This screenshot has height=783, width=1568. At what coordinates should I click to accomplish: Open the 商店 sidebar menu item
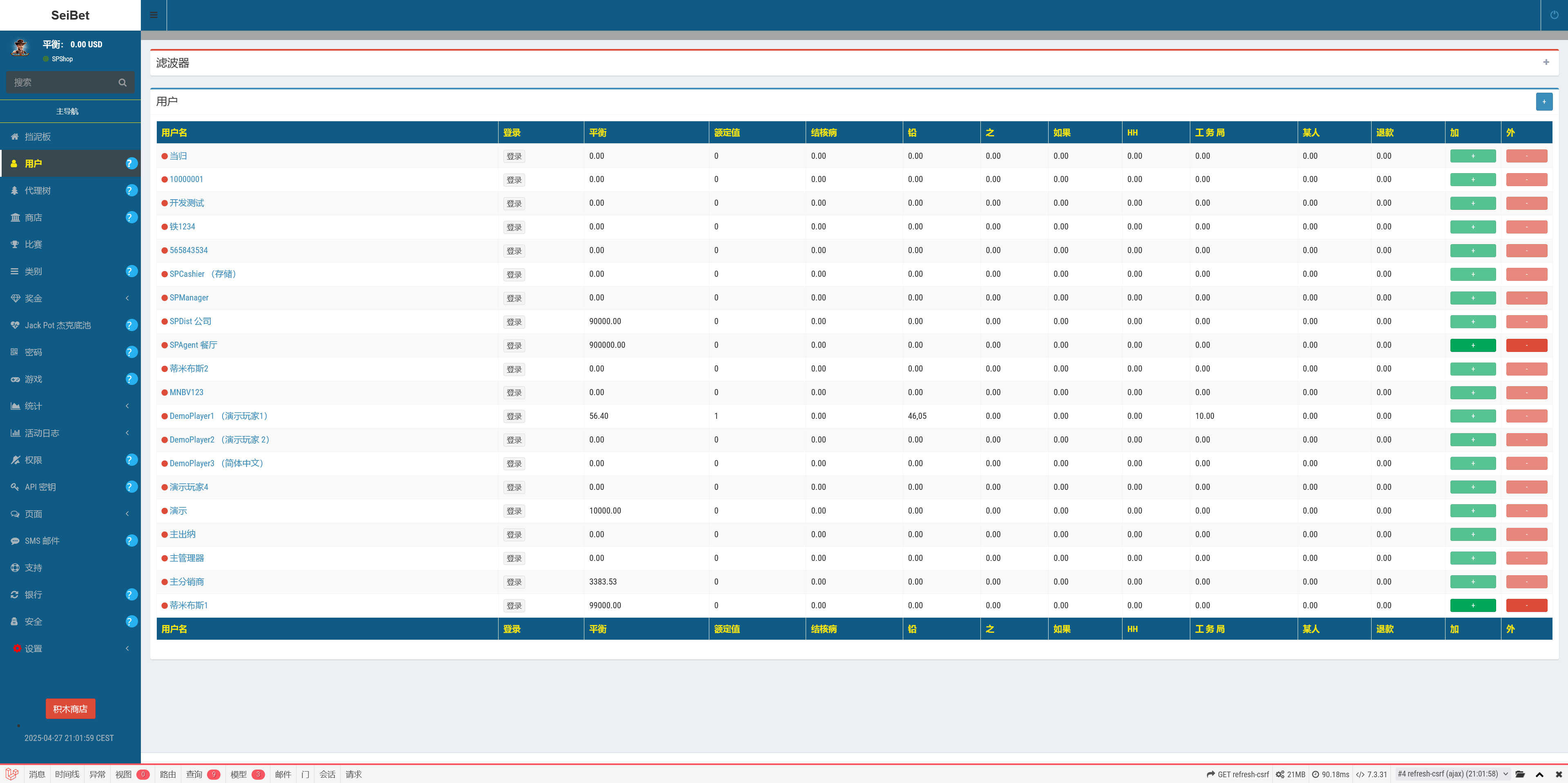click(33, 217)
